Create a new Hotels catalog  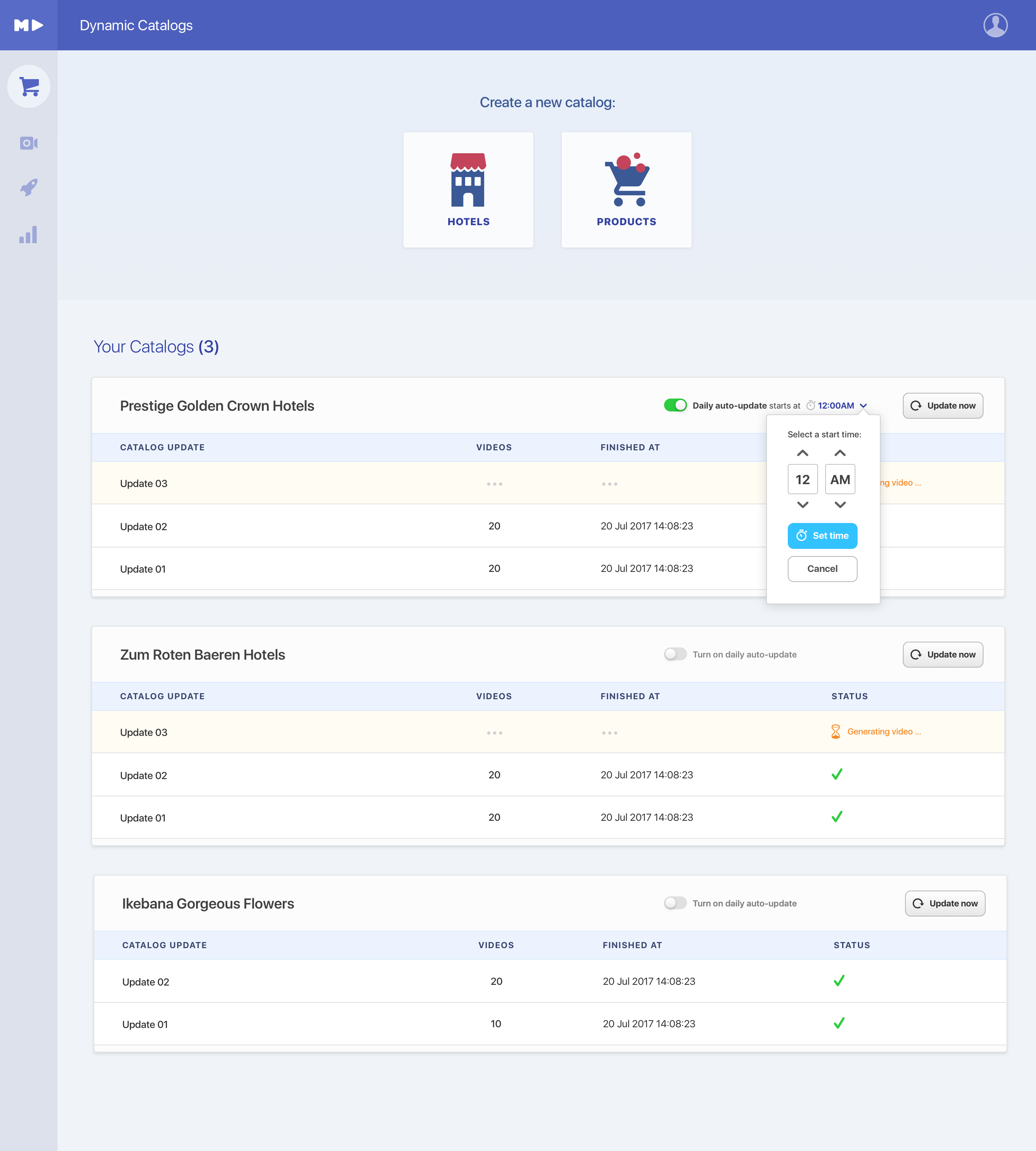tap(468, 190)
